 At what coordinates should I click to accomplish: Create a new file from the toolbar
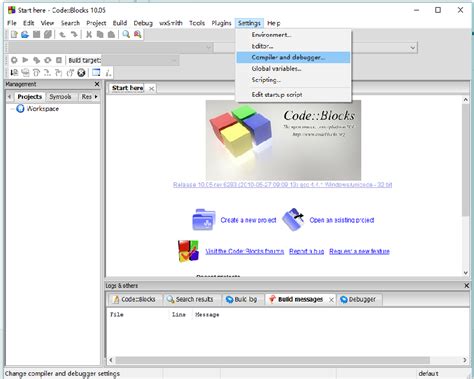tap(14, 34)
